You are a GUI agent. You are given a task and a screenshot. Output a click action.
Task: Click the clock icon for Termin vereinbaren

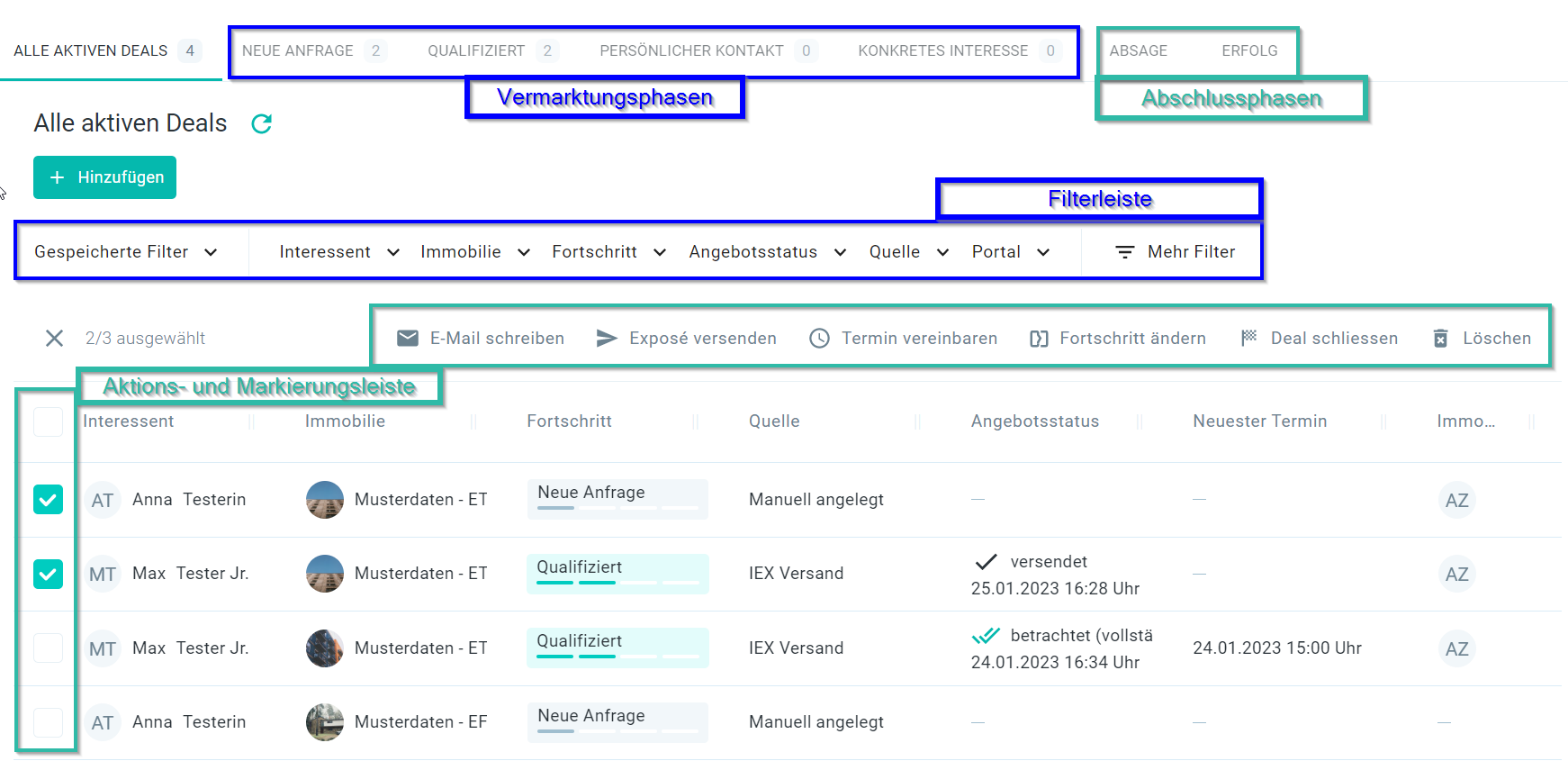(819, 339)
